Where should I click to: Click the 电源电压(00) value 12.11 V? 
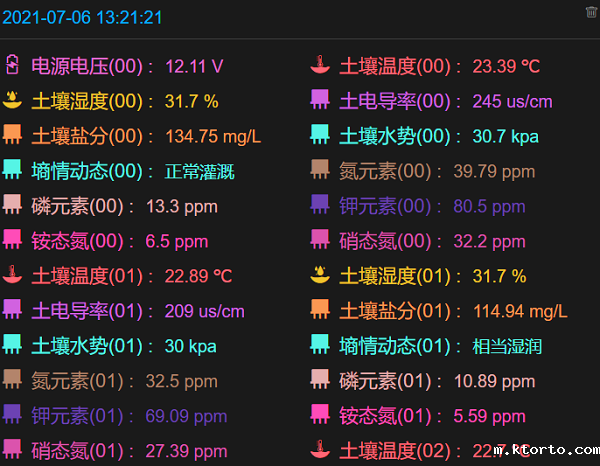194,67
